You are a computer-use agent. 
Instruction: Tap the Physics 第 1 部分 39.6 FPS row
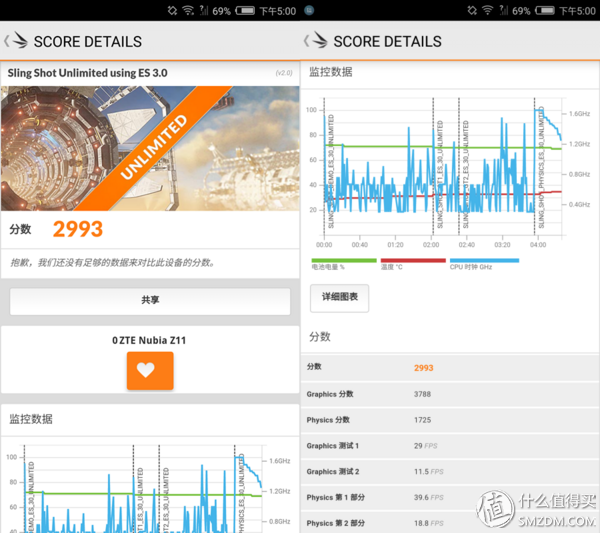click(450, 497)
